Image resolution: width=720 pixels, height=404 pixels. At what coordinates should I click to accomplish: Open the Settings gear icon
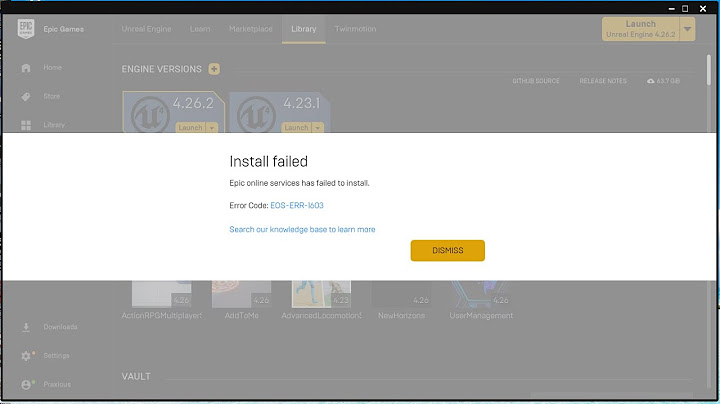pyautogui.click(x=26, y=356)
